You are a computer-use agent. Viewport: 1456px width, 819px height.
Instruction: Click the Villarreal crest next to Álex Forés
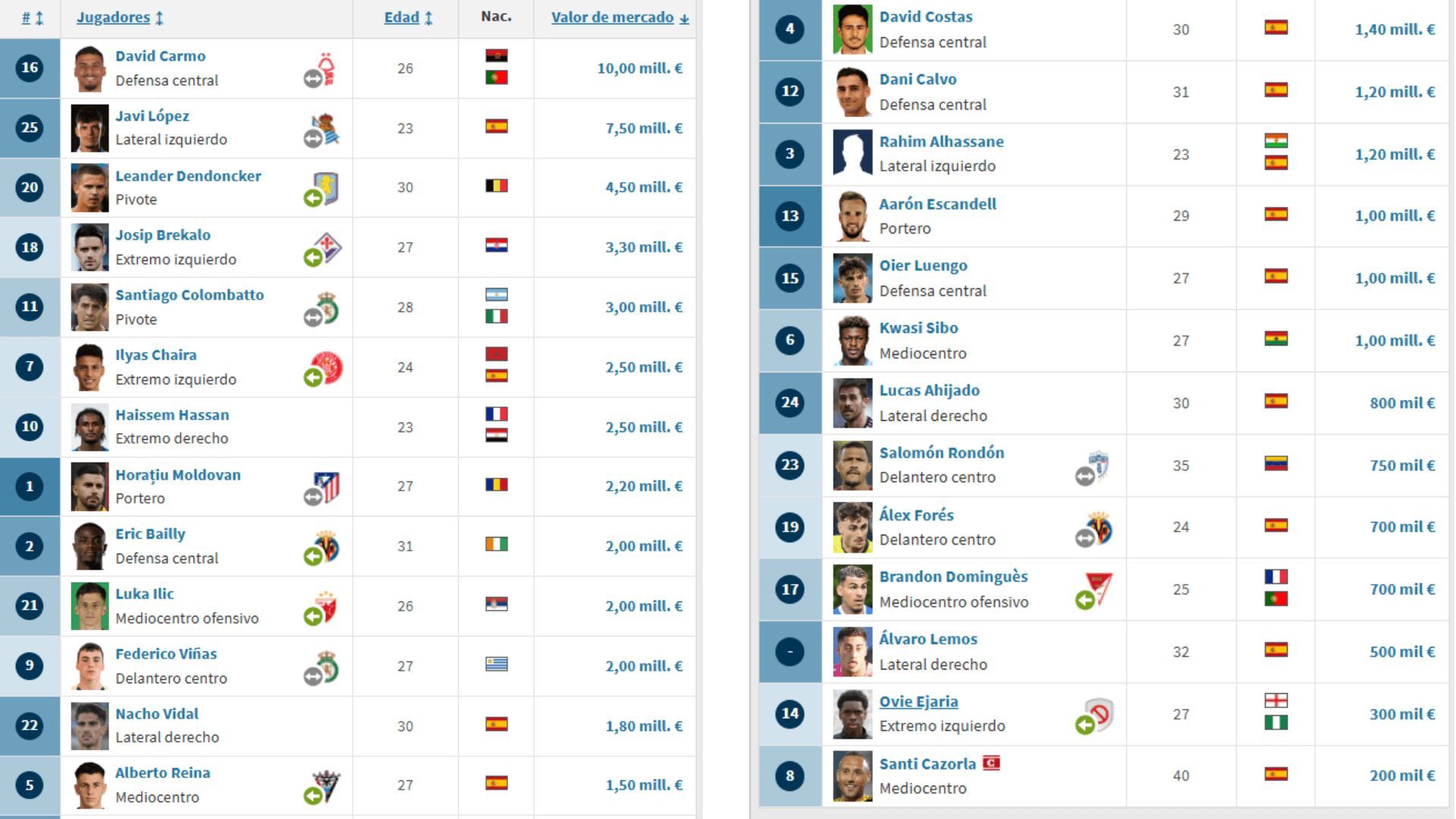pyautogui.click(x=1099, y=529)
